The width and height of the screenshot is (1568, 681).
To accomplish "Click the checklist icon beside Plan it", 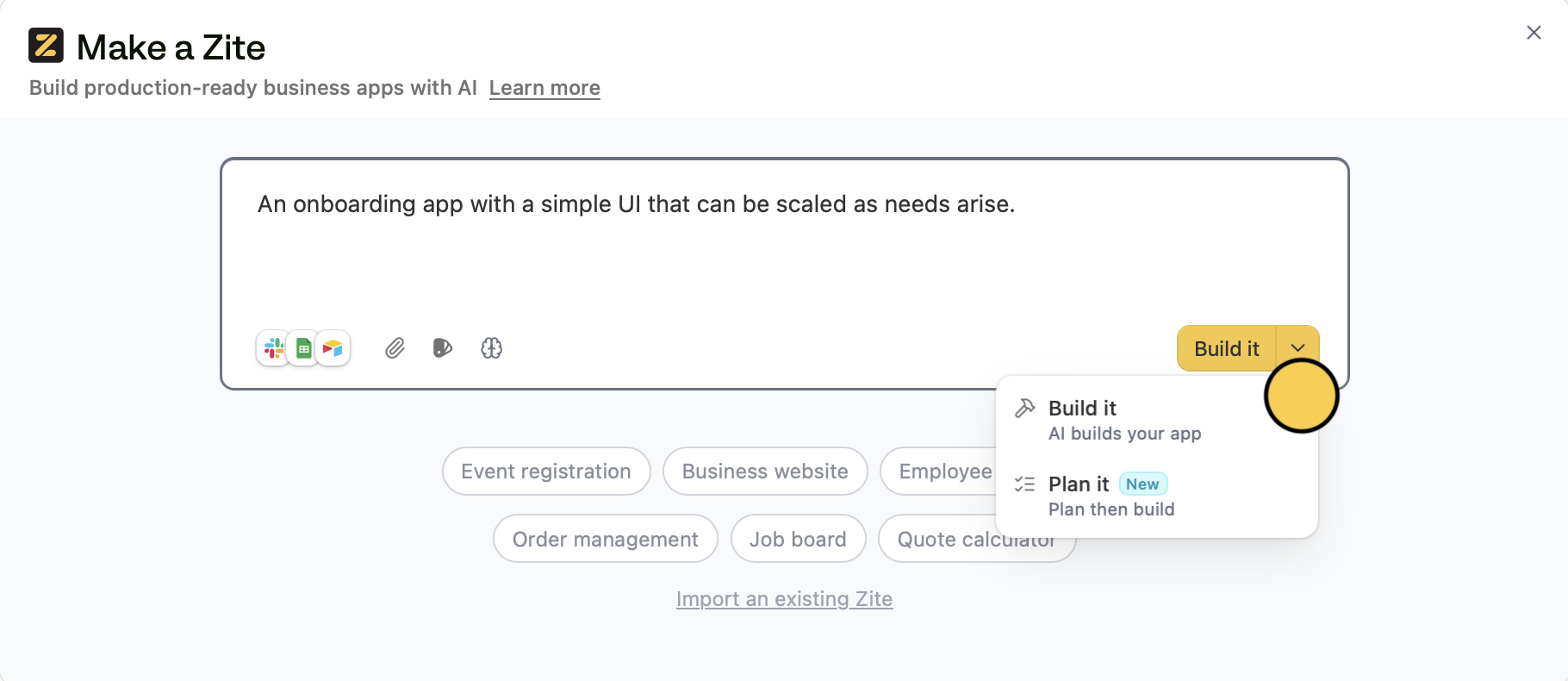I will click(x=1024, y=484).
